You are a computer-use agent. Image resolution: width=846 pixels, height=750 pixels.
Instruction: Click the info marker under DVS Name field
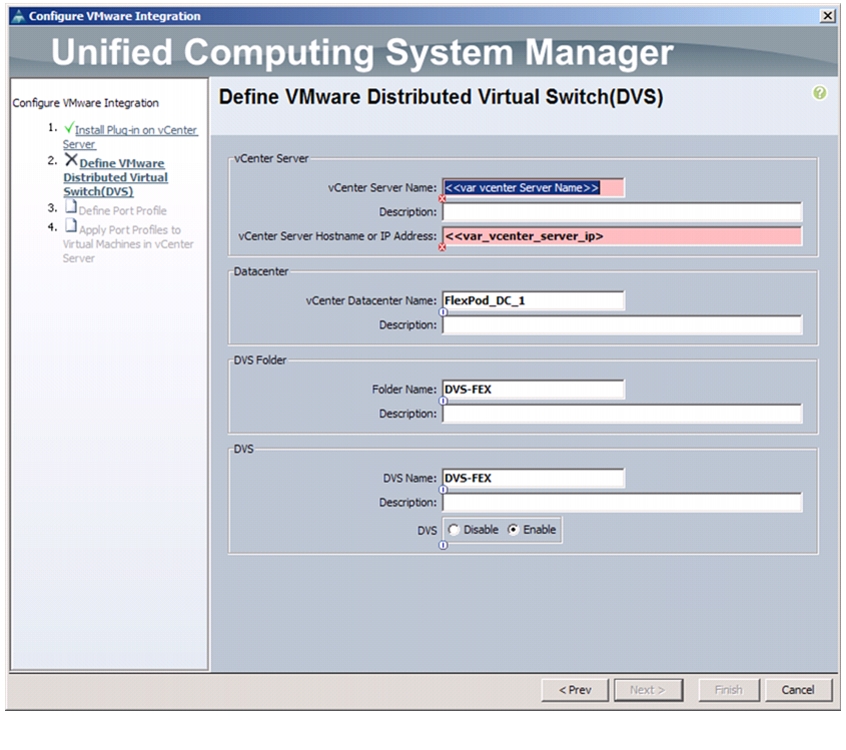click(443, 490)
